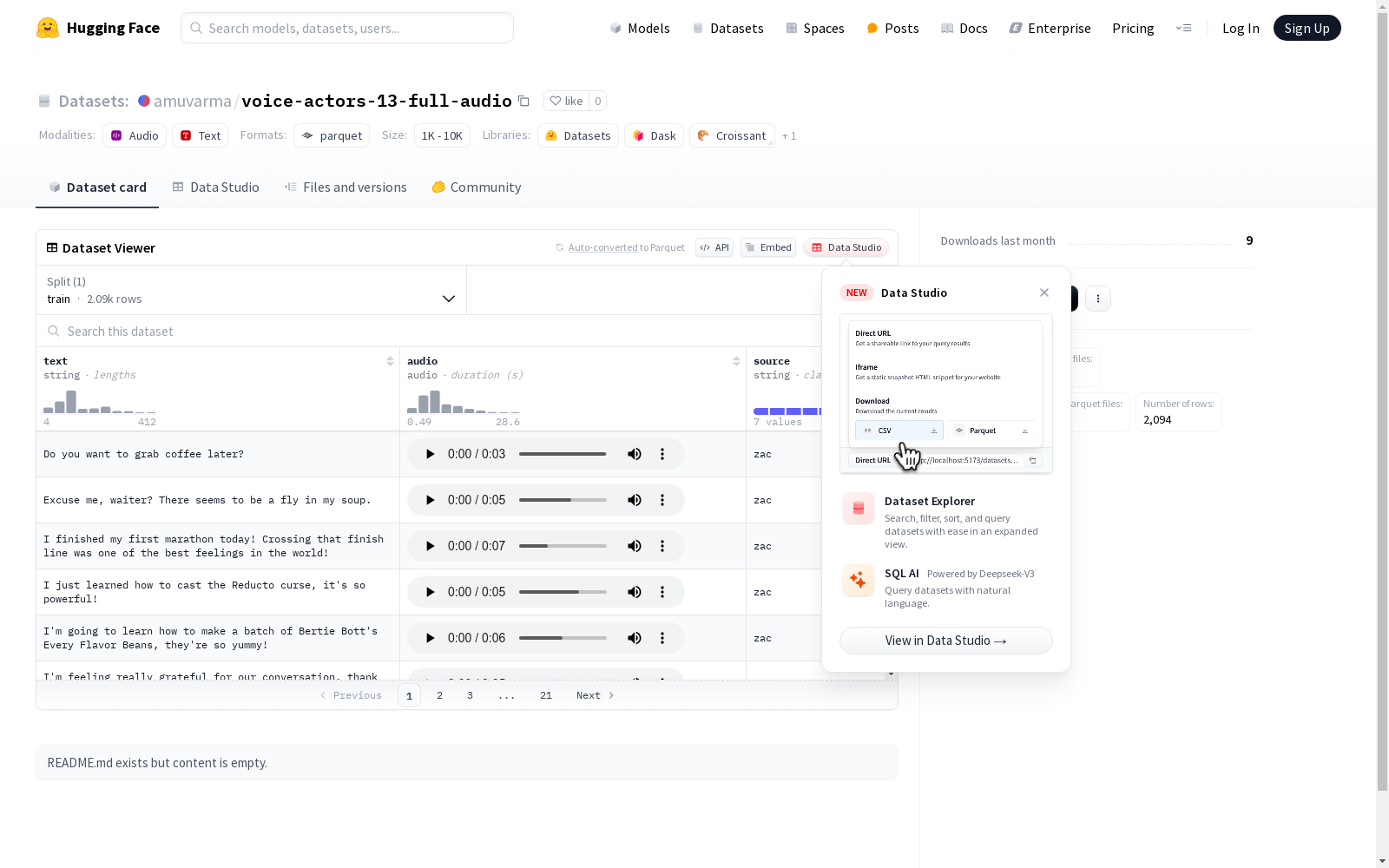Seek in the grab coffee audio progress bar
The width and height of the screenshot is (1389, 868).
[563, 454]
